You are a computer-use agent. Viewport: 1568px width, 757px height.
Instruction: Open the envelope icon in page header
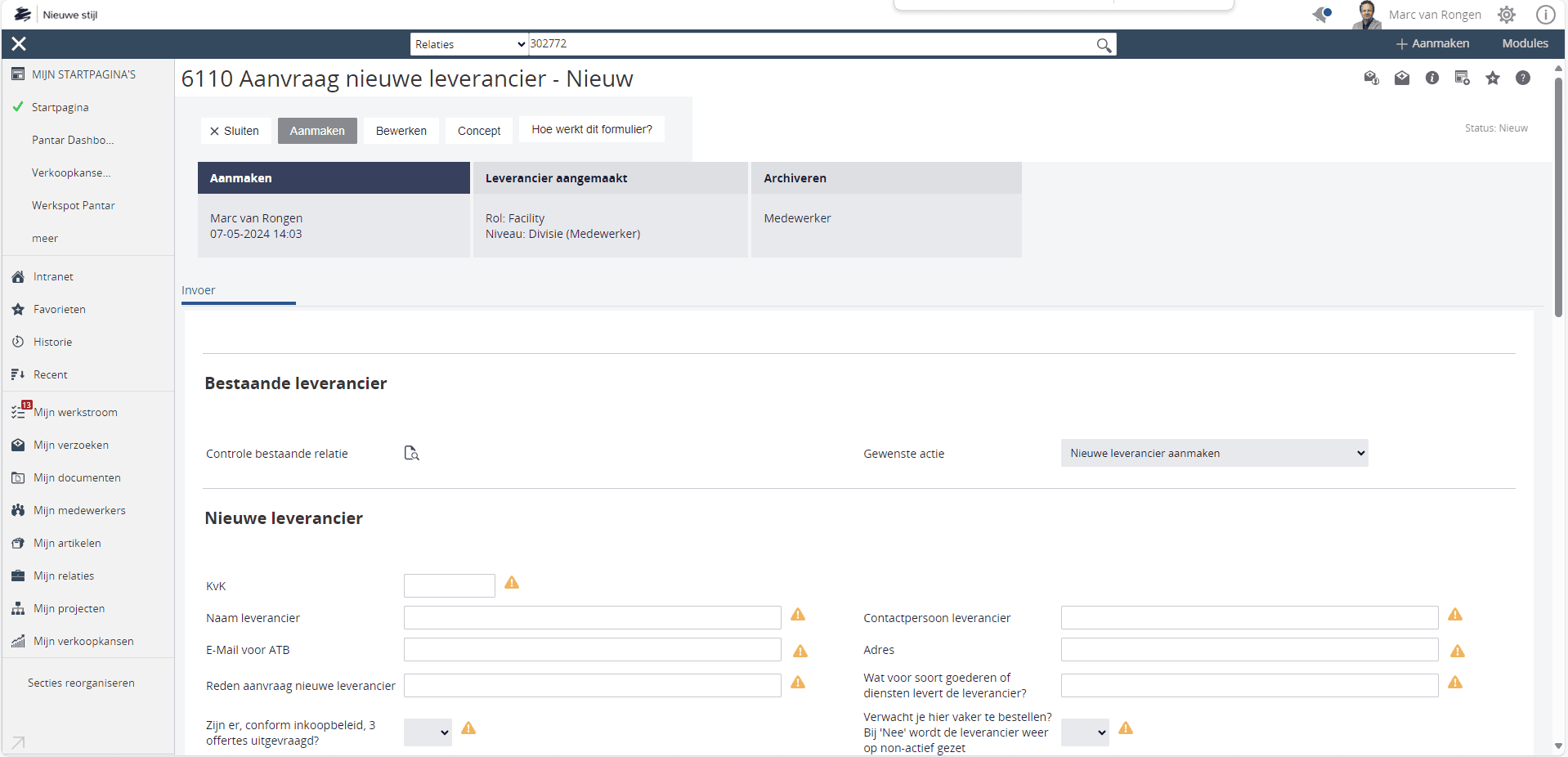1401,78
